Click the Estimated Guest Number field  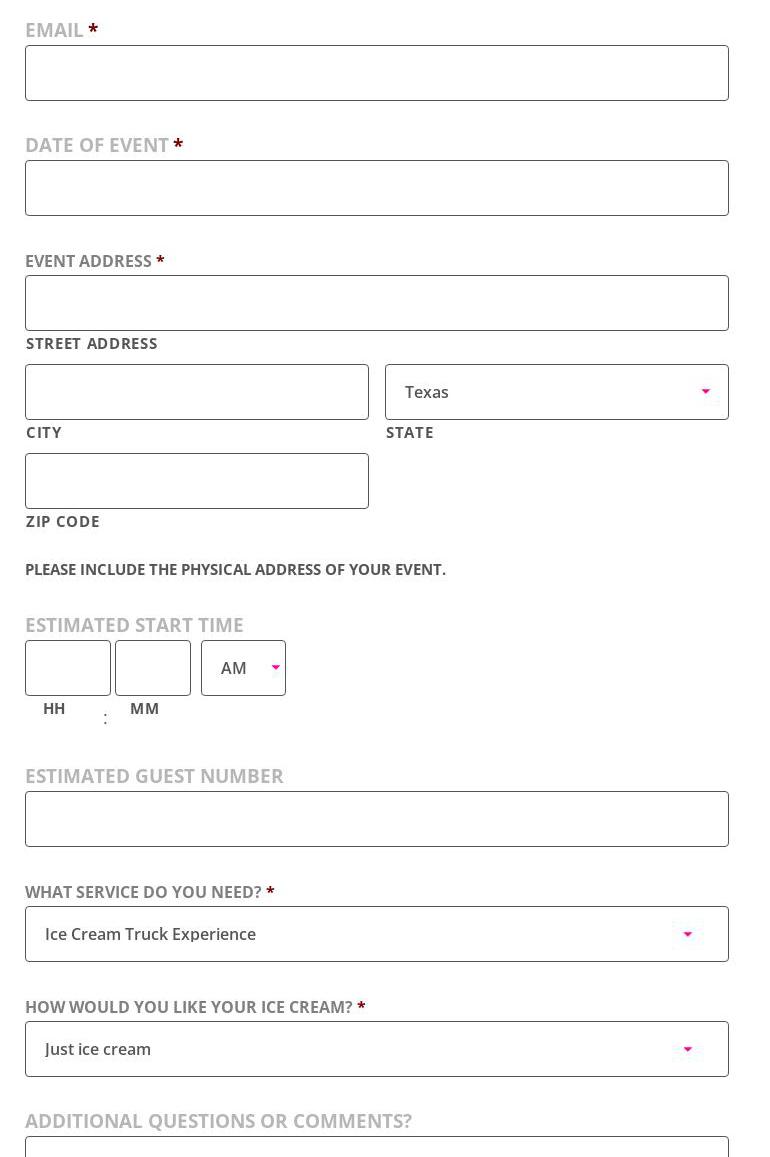376,819
